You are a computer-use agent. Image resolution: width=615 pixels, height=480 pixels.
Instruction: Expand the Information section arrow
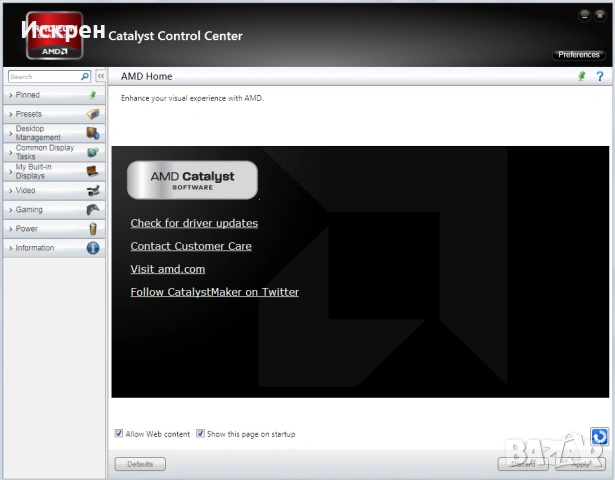tap(11, 248)
